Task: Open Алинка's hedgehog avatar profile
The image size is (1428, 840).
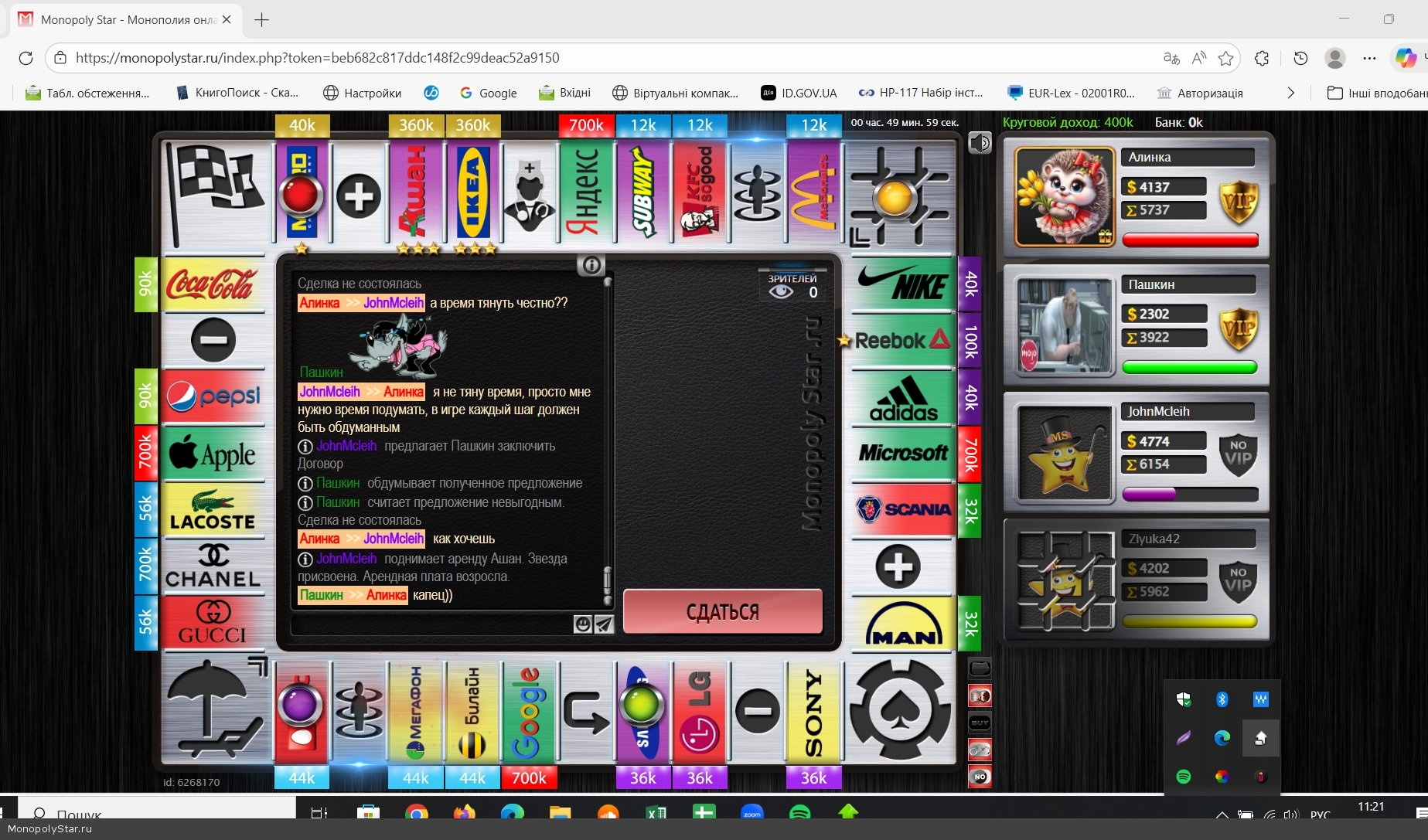Action: point(1064,196)
